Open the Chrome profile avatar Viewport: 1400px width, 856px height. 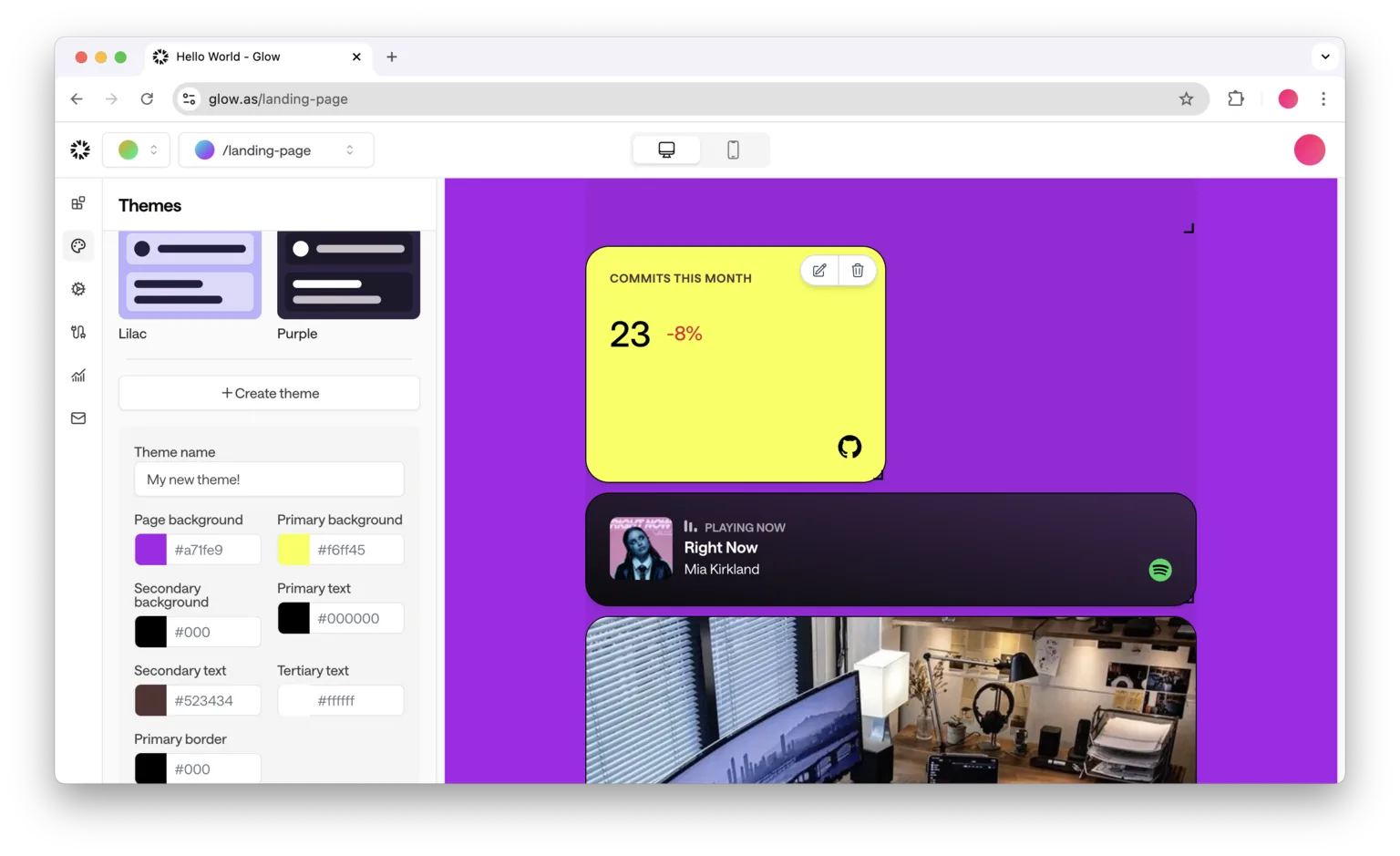coord(1288,98)
